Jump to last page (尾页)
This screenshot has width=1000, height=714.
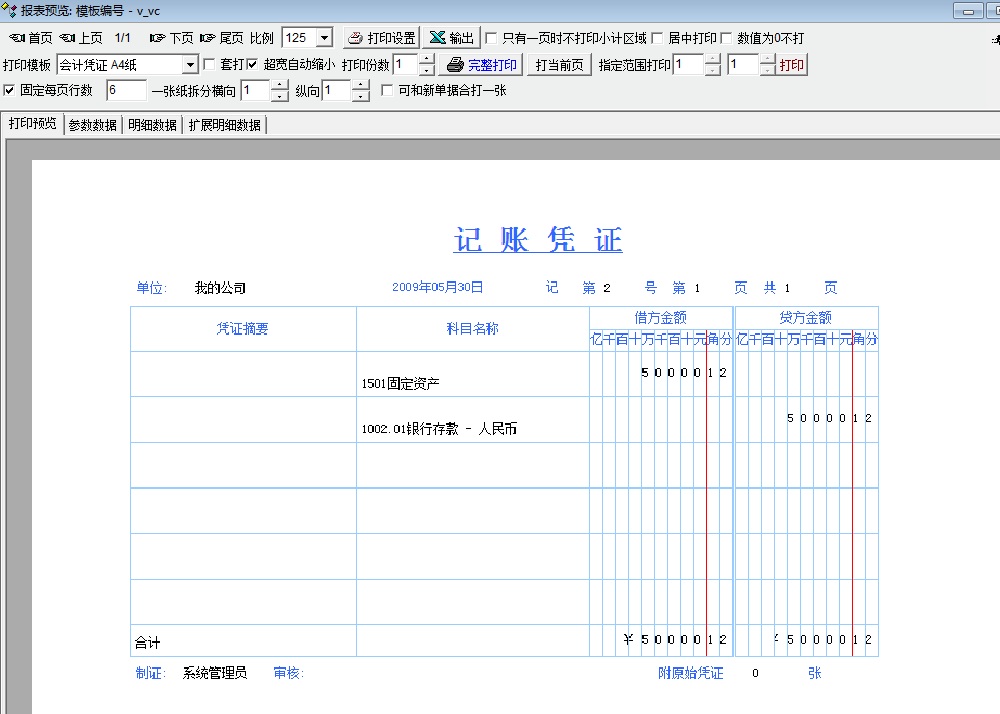click(221, 38)
